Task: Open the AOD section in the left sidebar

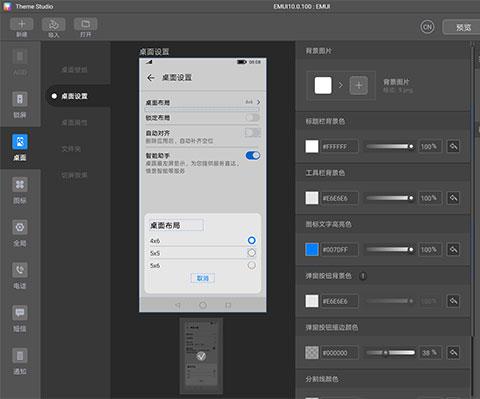Action: click(x=20, y=62)
